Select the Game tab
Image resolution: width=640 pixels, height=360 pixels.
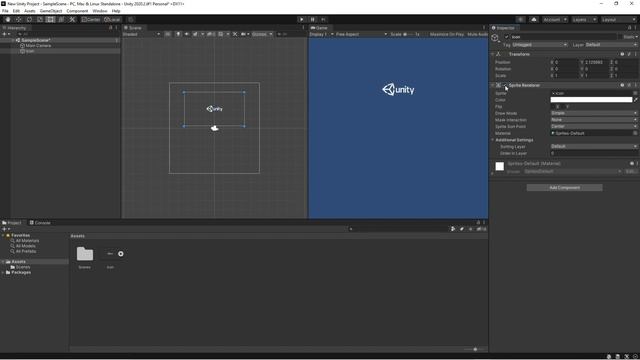click(x=319, y=28)
